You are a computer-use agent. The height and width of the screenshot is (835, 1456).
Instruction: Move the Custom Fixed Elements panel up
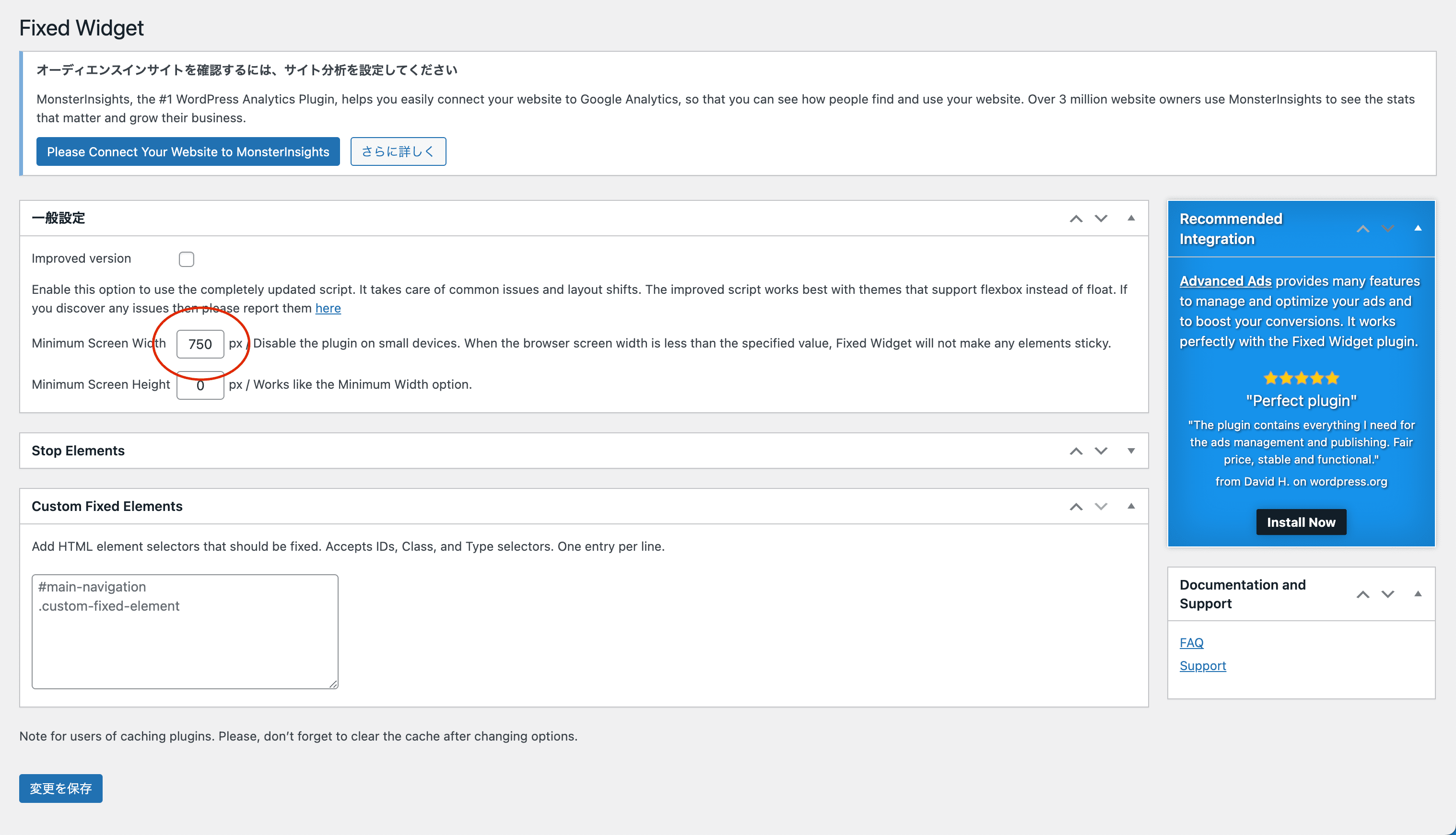1076,506
